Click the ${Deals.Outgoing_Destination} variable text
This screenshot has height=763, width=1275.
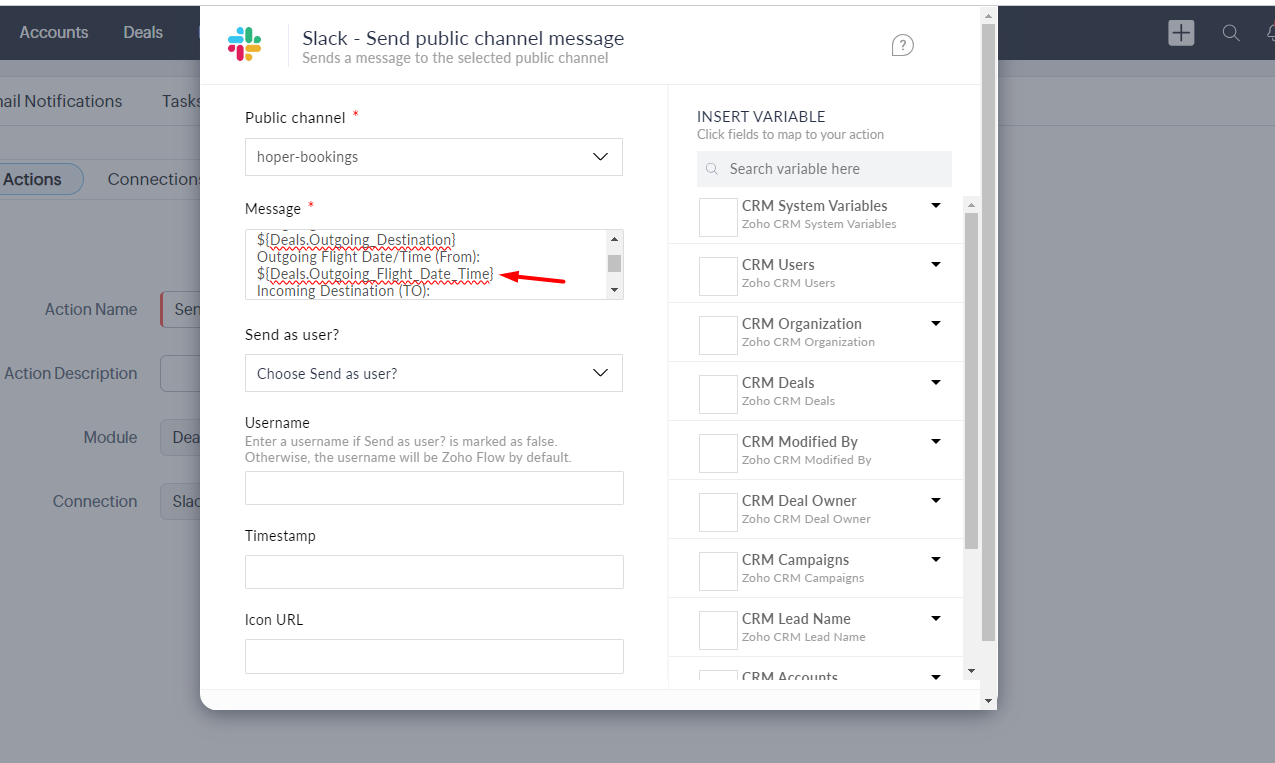(x=356, y=240)
